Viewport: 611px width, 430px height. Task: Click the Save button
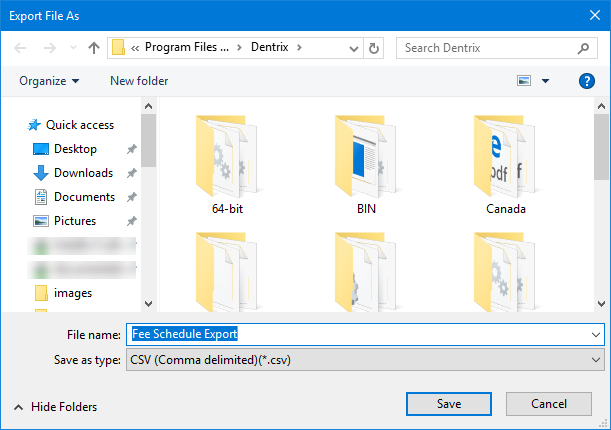[x=449, y=404]
